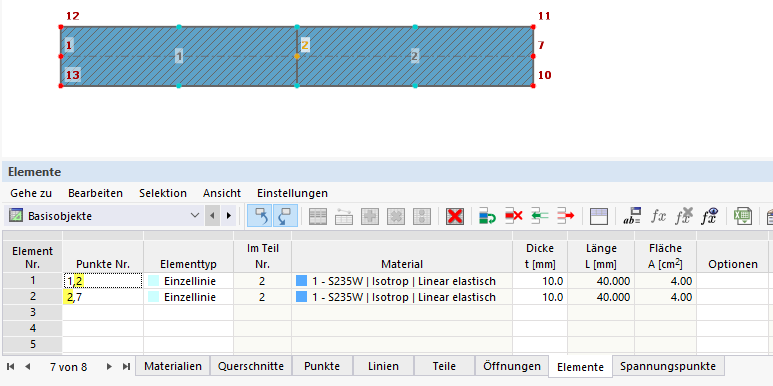
Task: Select element label 2 in right half
Action: coord(415,57)
